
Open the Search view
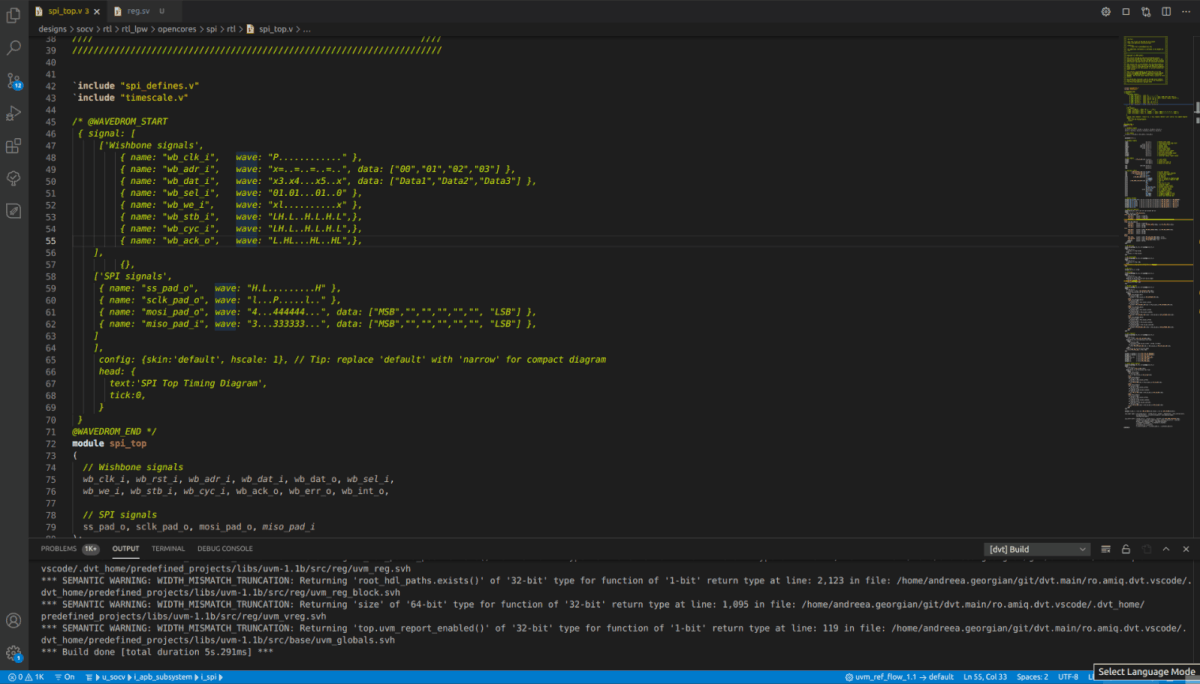(x=13, y=47)
